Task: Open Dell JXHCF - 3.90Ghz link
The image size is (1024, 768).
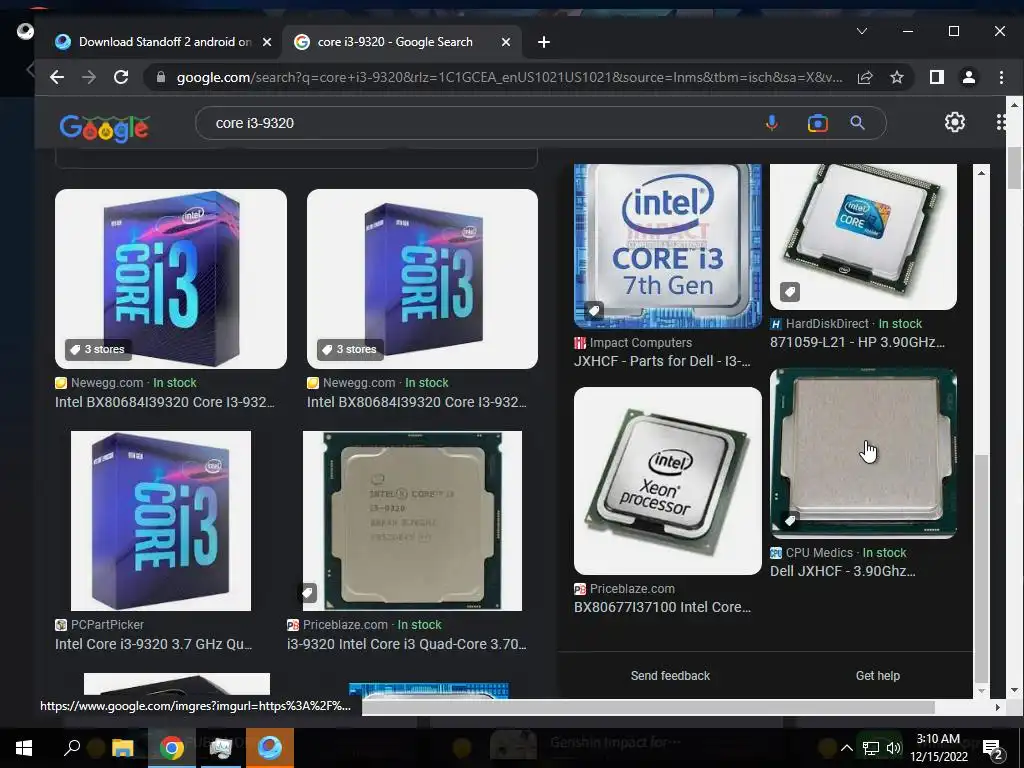Action: point(842,571)
